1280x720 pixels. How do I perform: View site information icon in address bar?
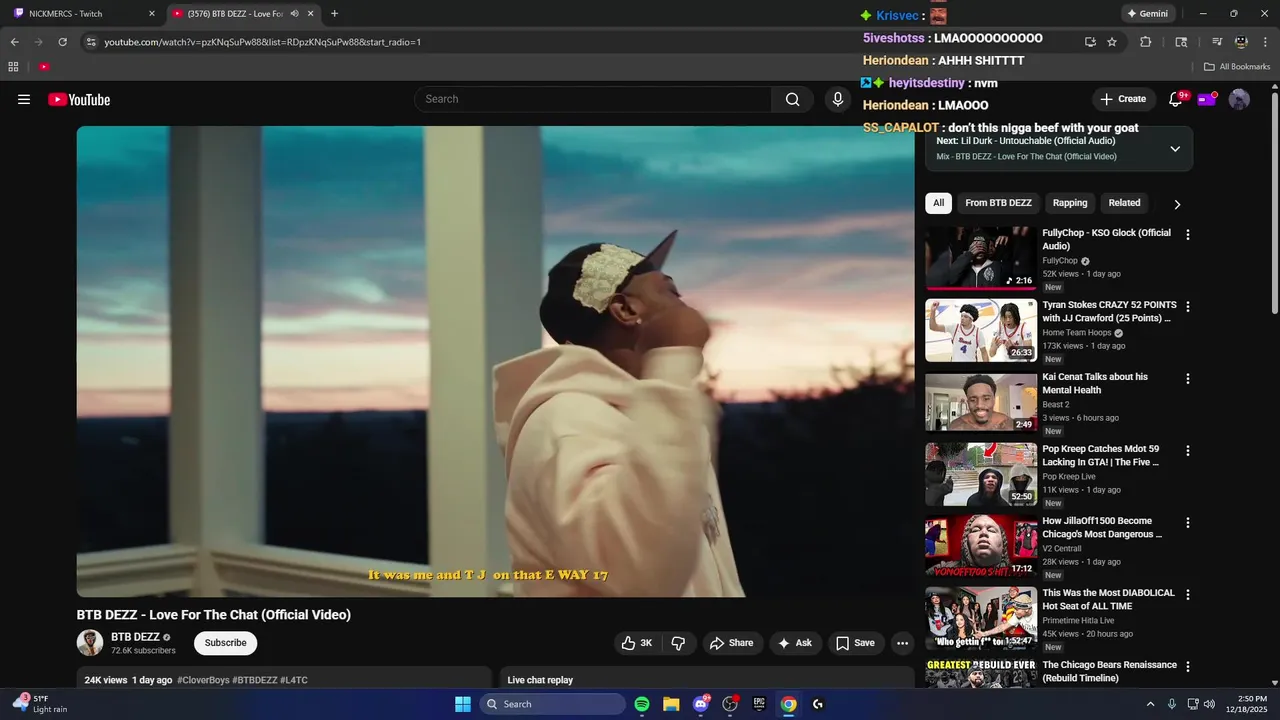click(90, 42)
